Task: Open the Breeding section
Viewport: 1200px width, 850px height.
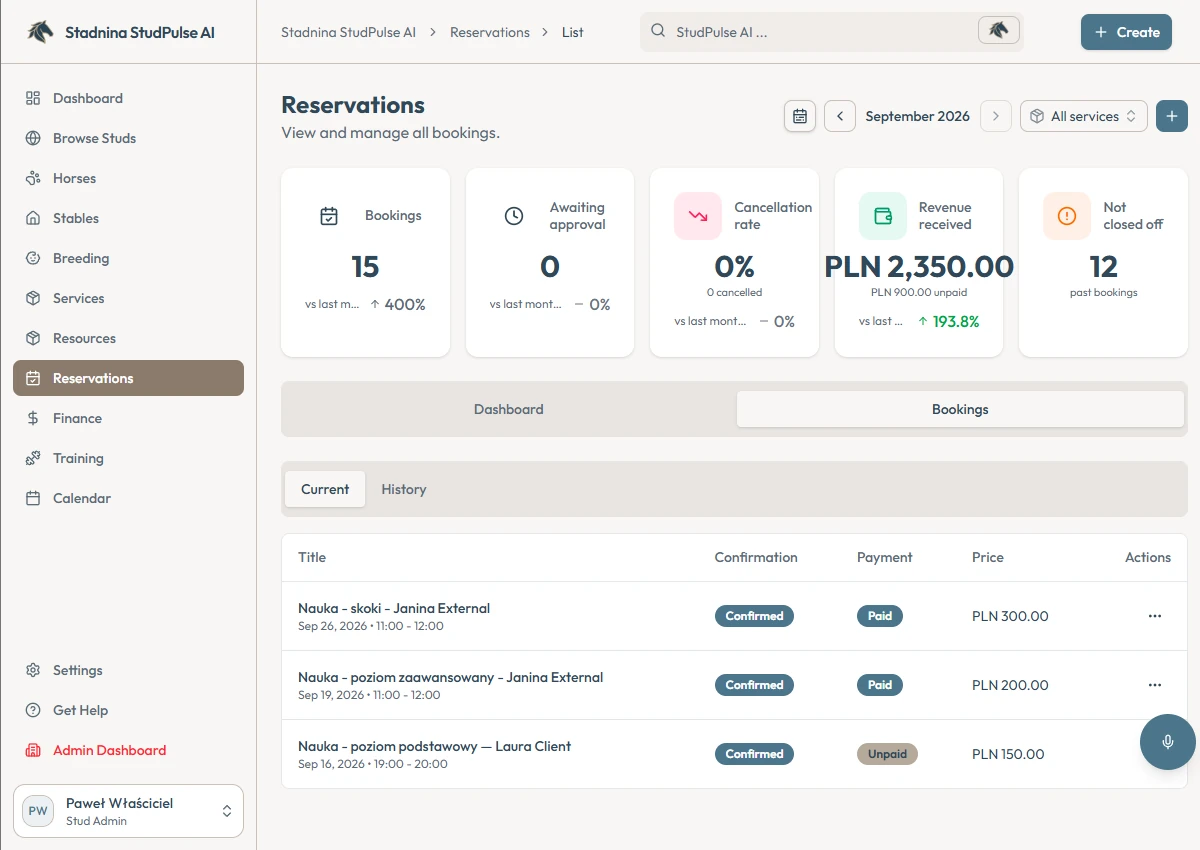Action: click(128, 258)
